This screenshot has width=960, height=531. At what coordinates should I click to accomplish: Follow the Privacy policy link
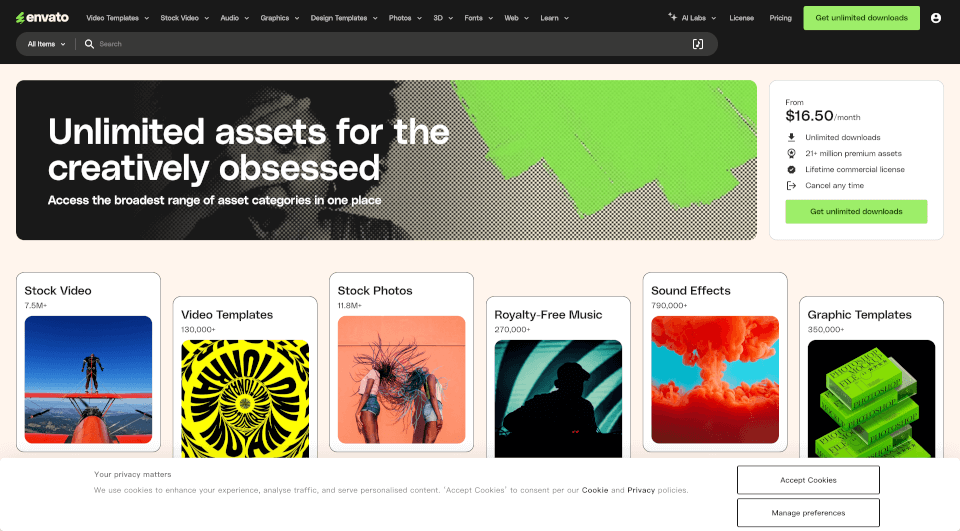coord(641,490)
